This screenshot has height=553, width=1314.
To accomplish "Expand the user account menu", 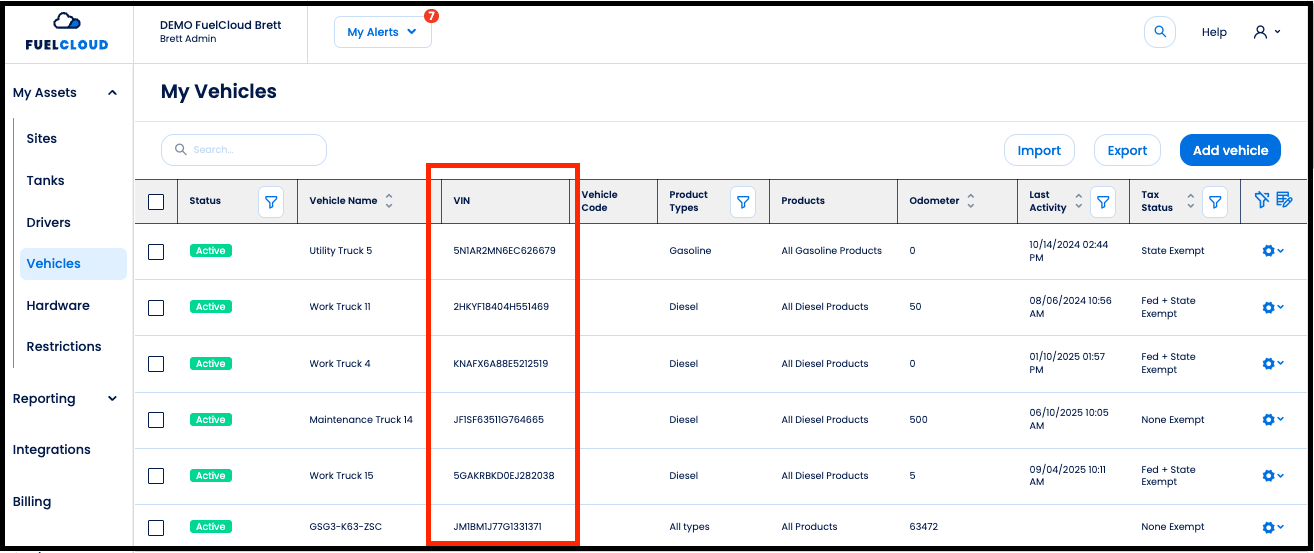I will [x=1267, y=32].
